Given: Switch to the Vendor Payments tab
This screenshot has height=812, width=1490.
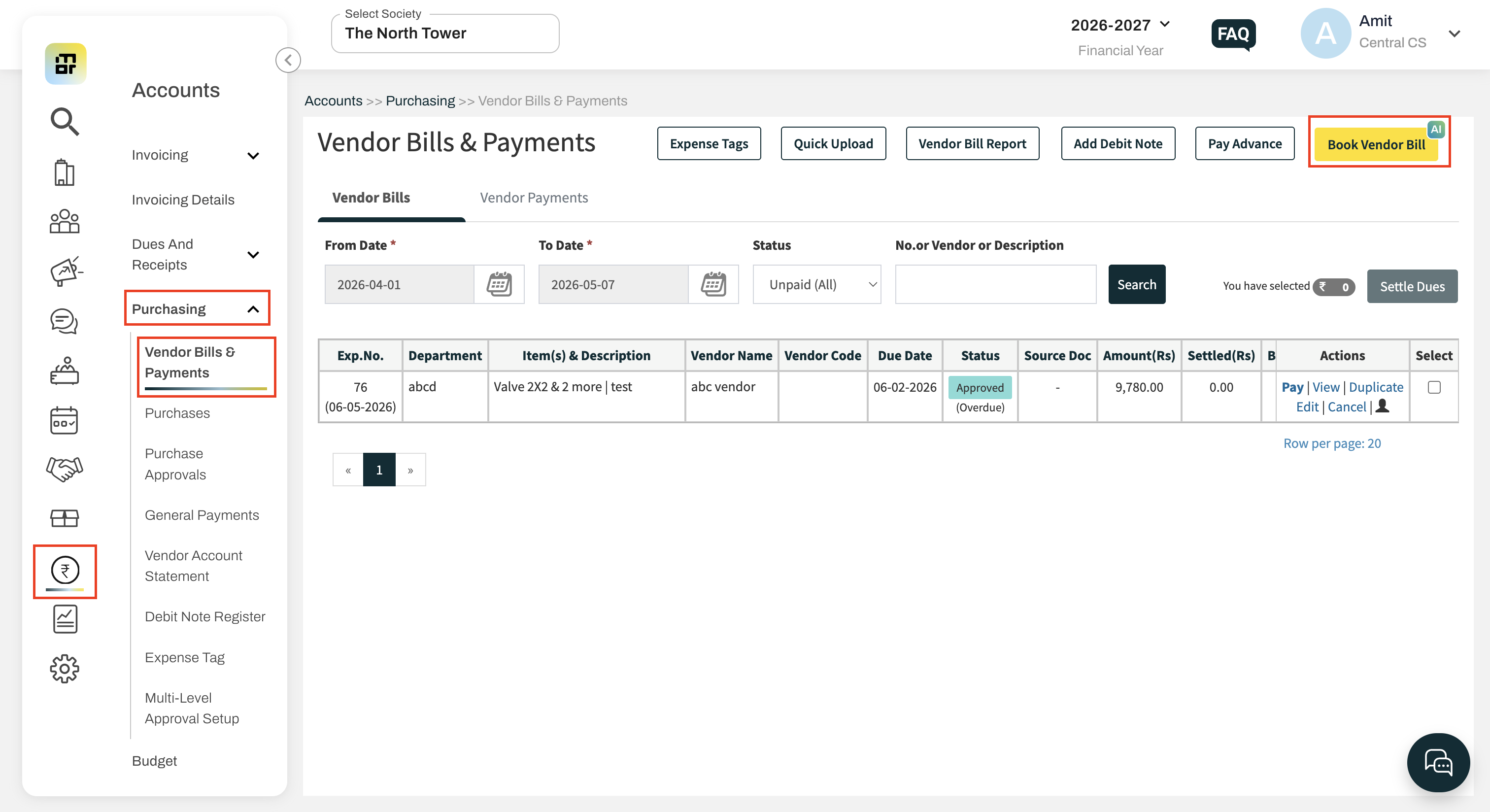Looking at the screenshot, I should click(533, 198).
